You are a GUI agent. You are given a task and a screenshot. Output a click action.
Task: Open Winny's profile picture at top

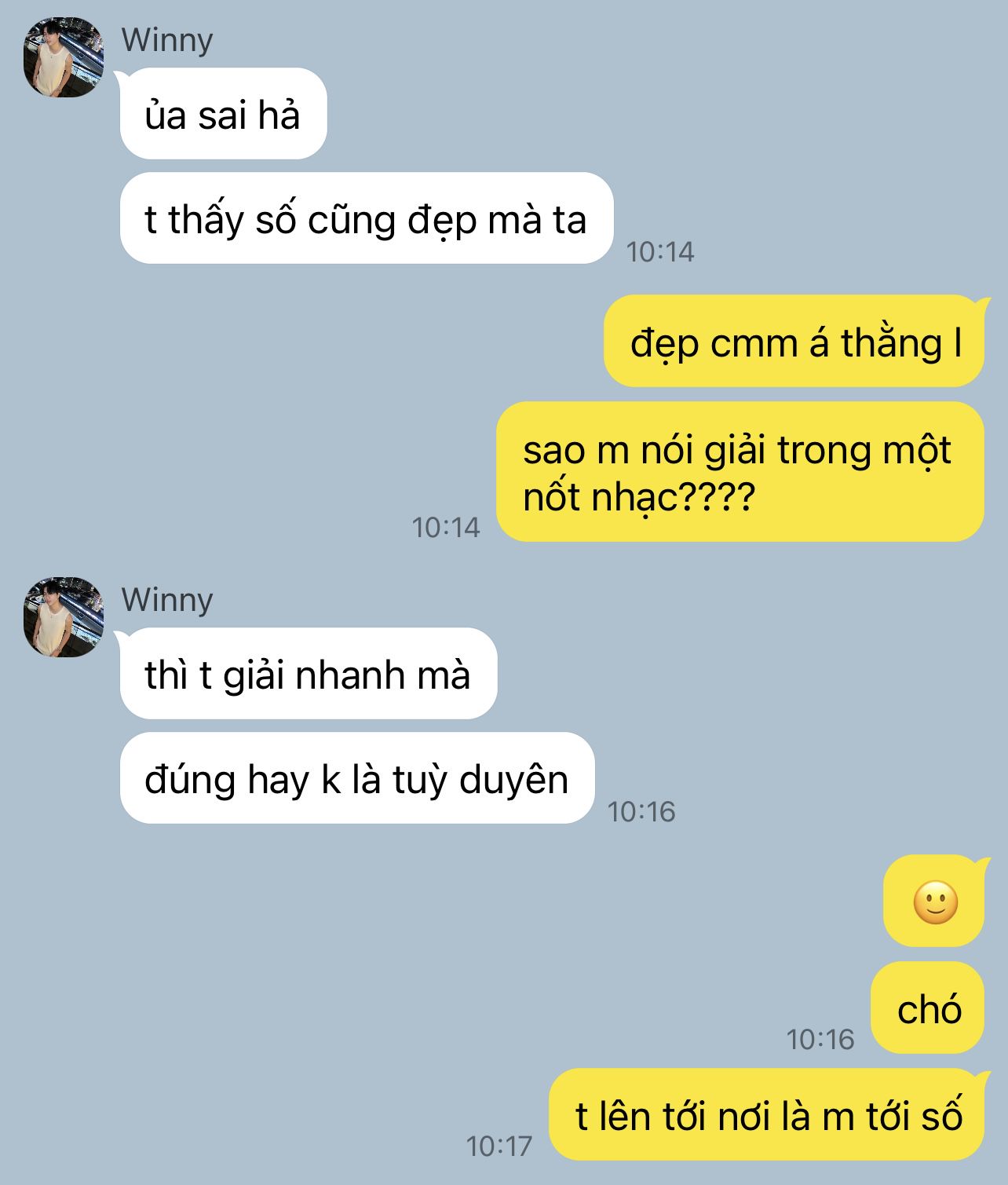pyautogui.click(x=64, y=57)
